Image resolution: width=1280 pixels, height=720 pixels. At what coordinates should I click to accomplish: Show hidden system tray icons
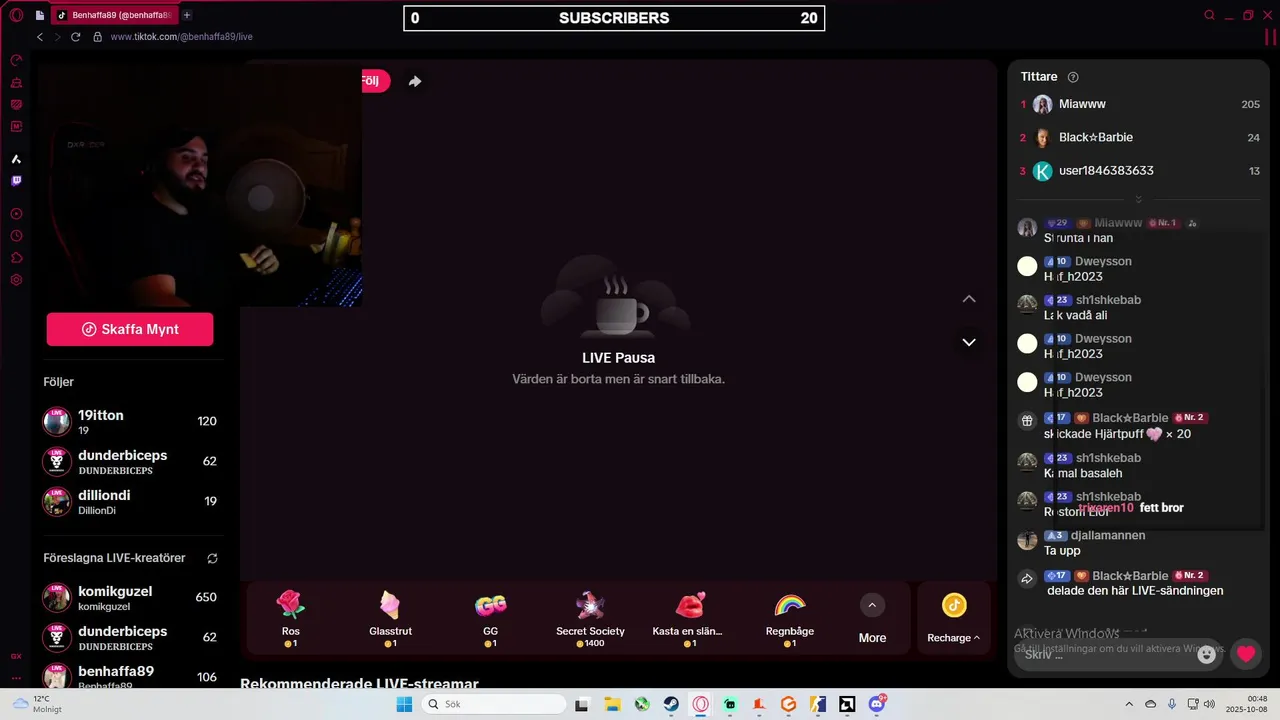pyautogui.click(x=1129, y=704)
